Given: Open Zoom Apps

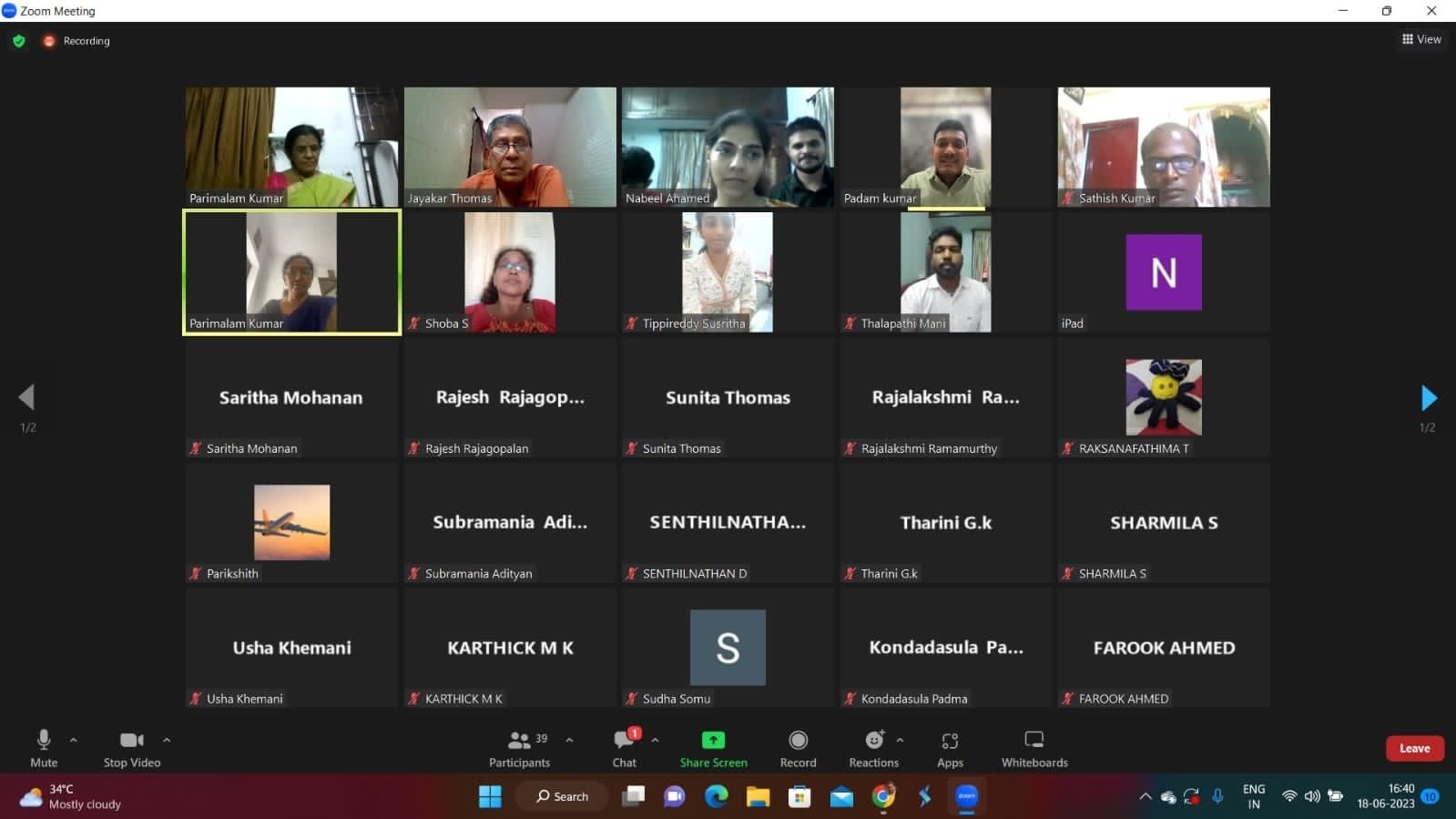Looking at the screenshot, I should coord(950,748).
